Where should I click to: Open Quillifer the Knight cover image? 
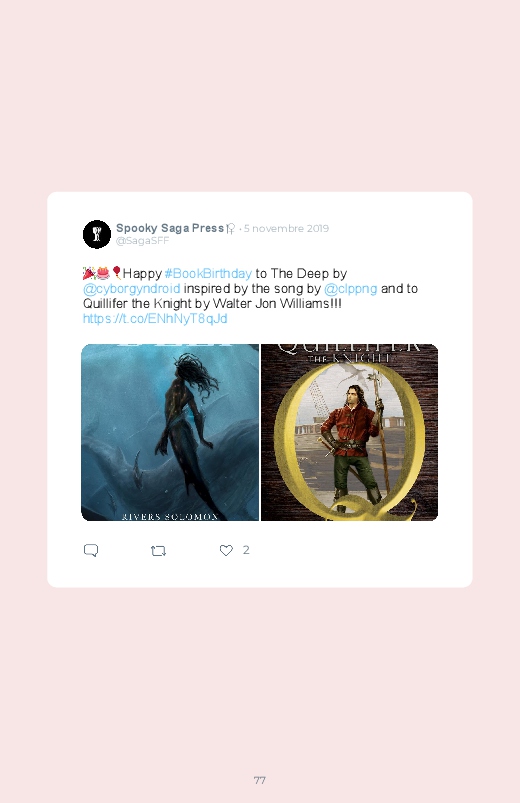point(349,432)
